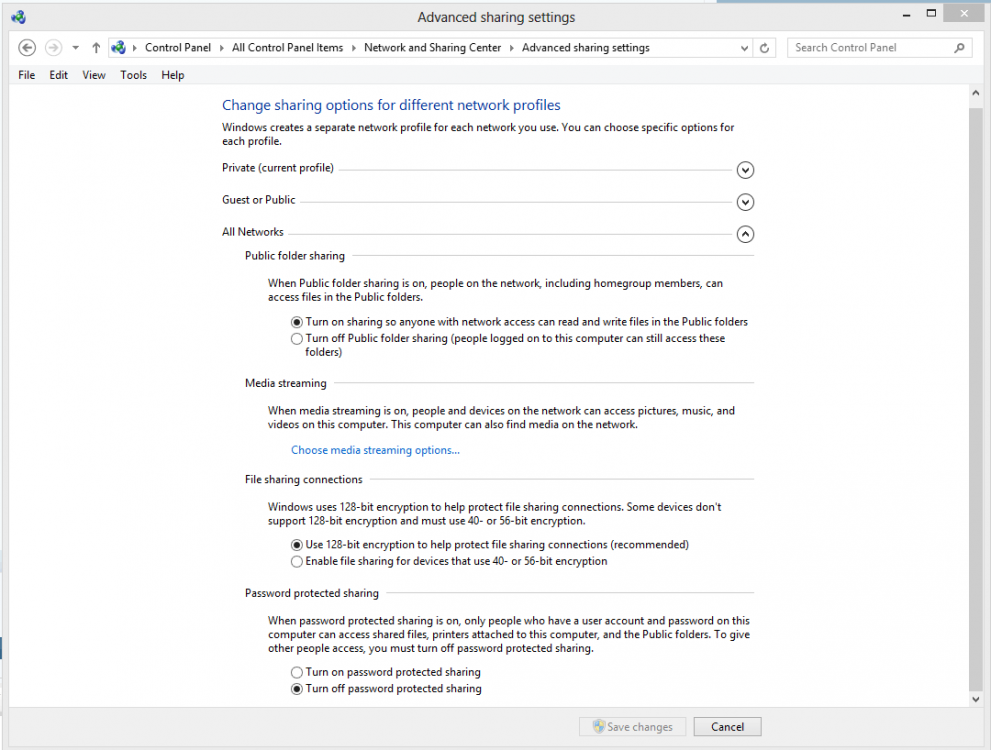The image size is (991, 750).
Task: Click the refresh button beside address bar
Action: click(x=765, y=47)
